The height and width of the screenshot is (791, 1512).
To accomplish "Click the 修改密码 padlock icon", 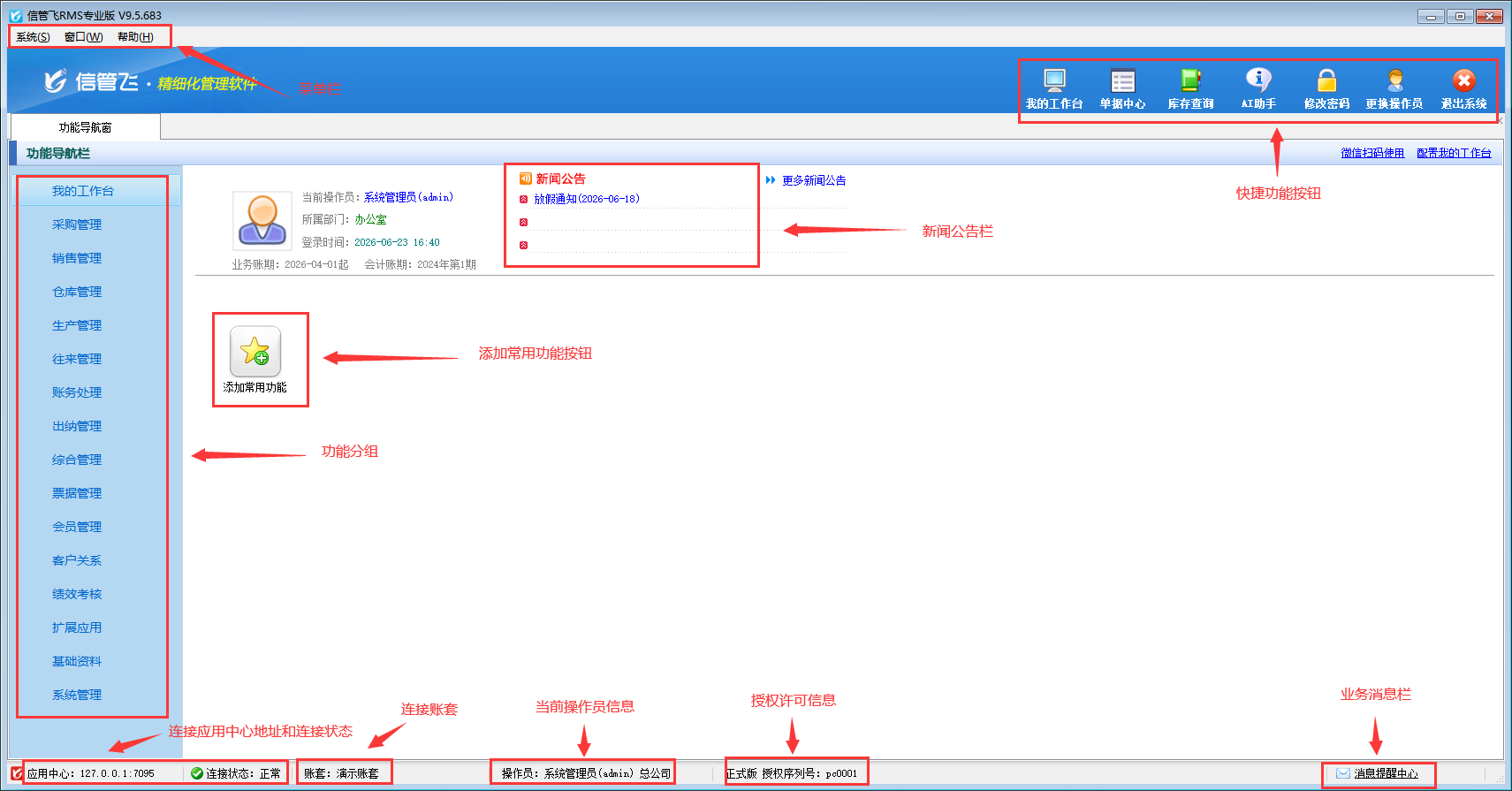I will [1326, 80].
